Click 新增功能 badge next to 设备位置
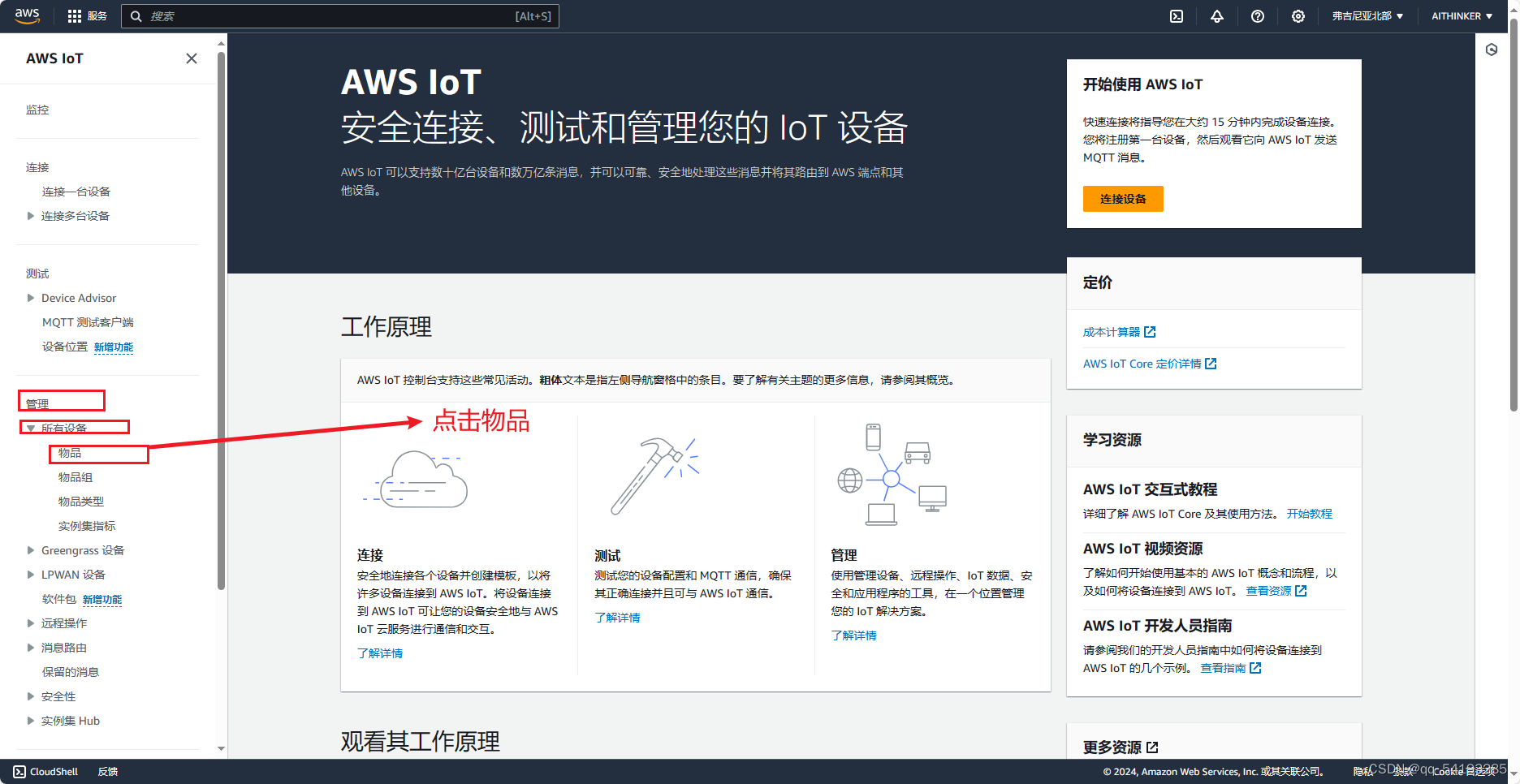The width and height of the screenshot is (1520, 784). tap(114, 347)
